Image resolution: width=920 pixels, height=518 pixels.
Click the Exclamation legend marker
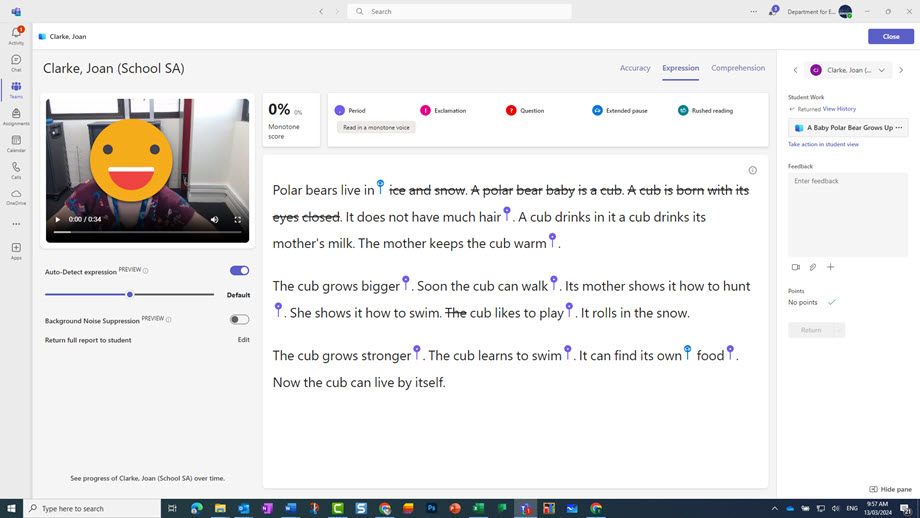point(425,110)
